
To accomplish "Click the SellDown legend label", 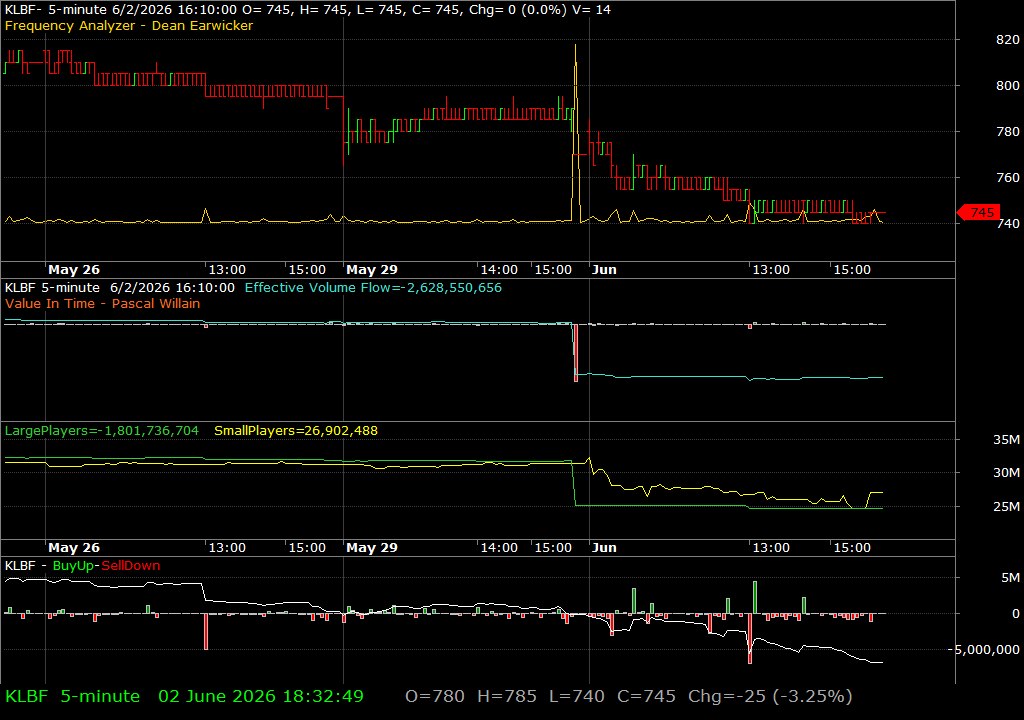I will (131, 565).
